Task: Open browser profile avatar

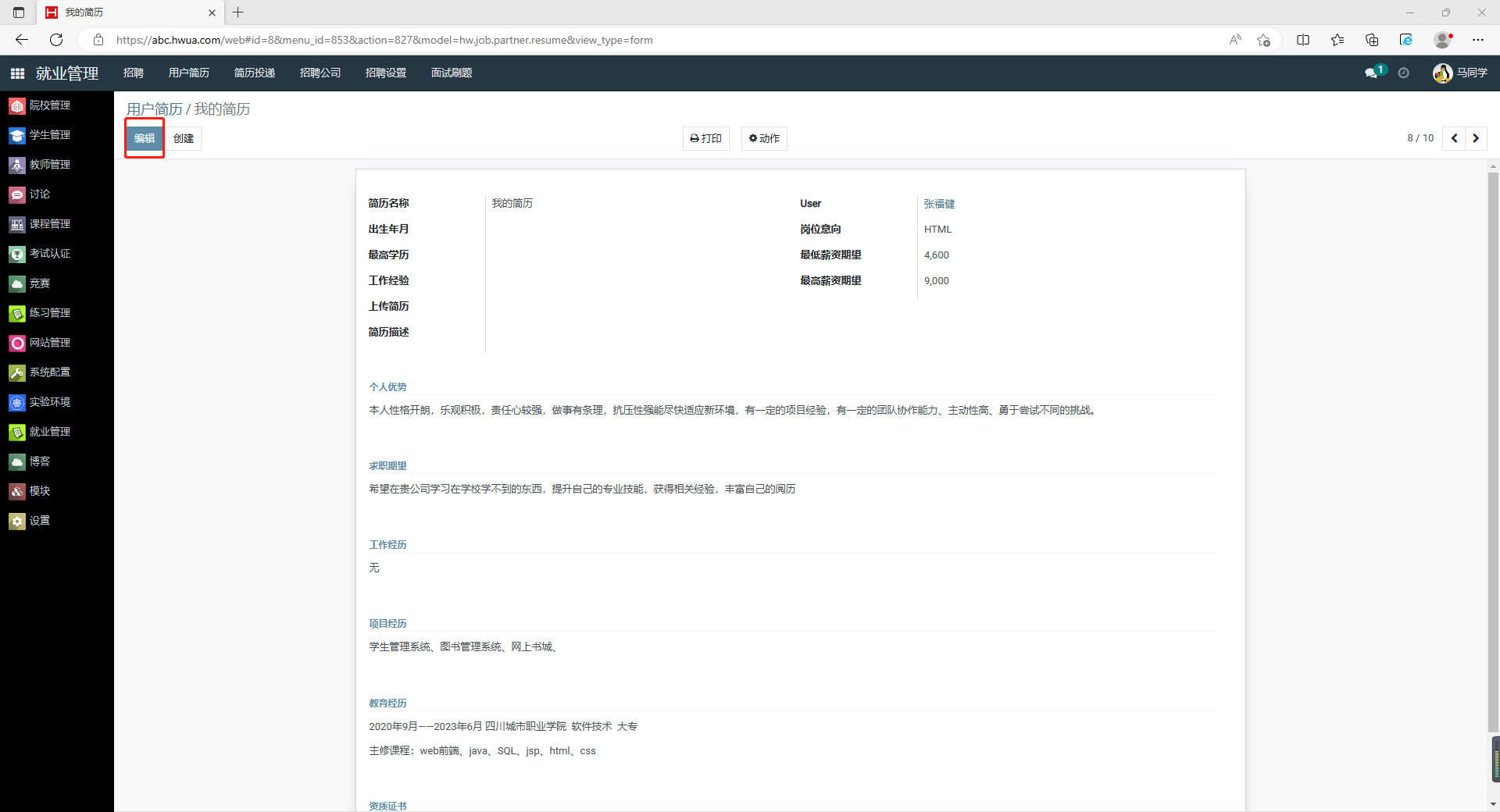Action: coord(1443,40)
